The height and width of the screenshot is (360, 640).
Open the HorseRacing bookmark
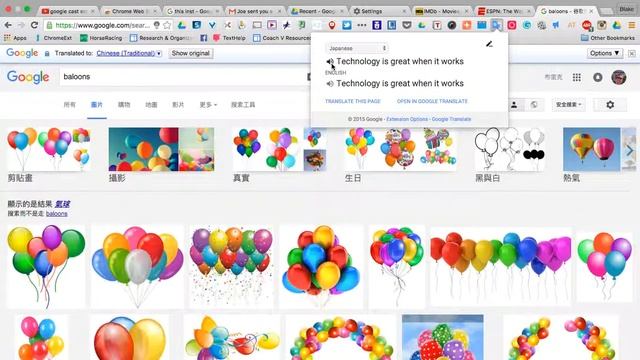tap(101, 38)
